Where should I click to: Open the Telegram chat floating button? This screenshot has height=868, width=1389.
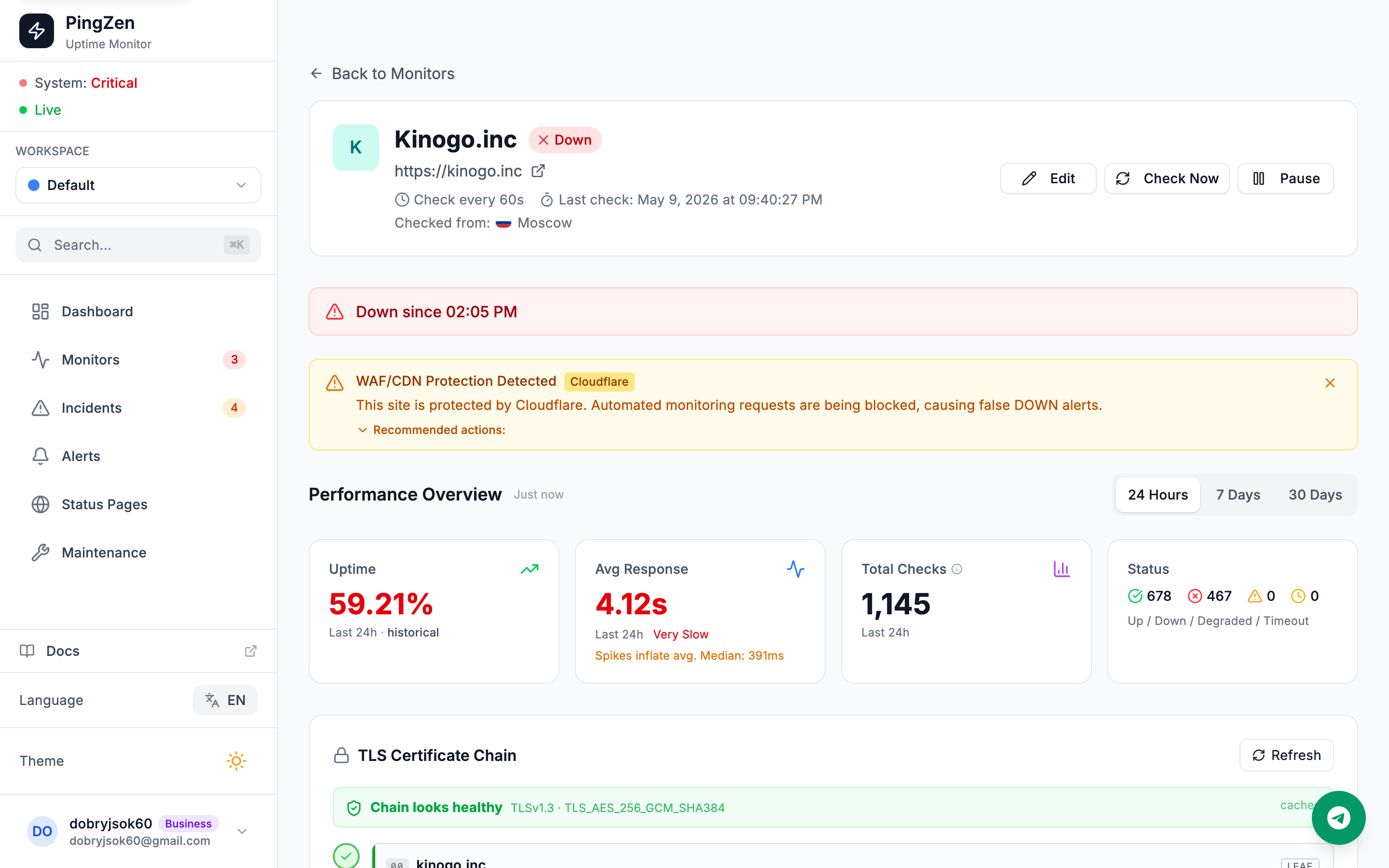click(1338, 817)
